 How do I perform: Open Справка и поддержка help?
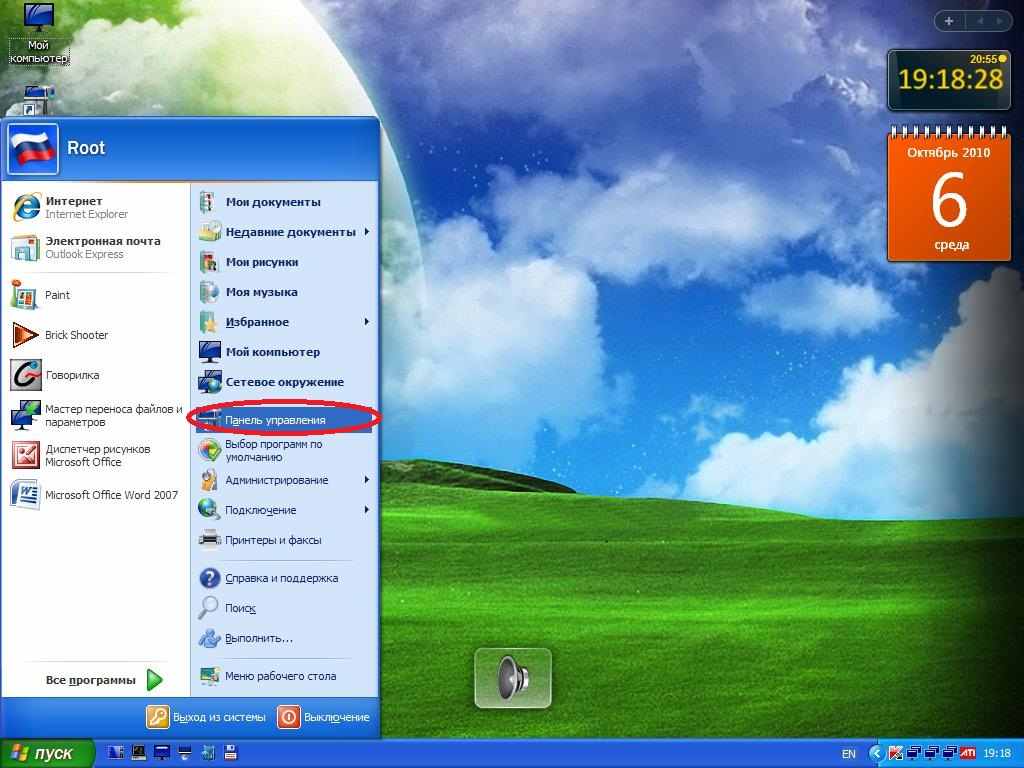click(x=285, y=578)
